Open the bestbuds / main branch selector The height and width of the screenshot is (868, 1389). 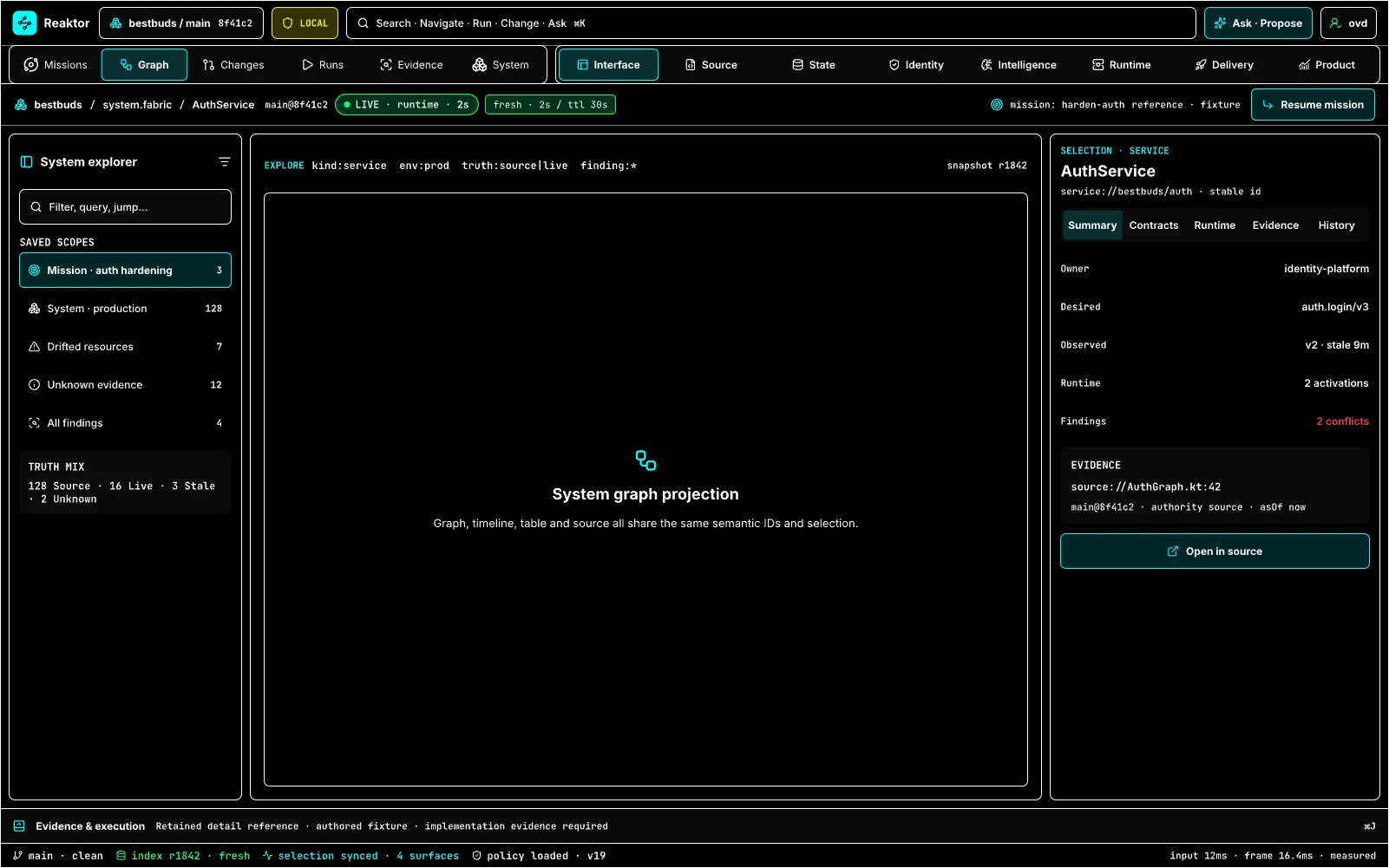pyautogui.click(x=181, y=23)
